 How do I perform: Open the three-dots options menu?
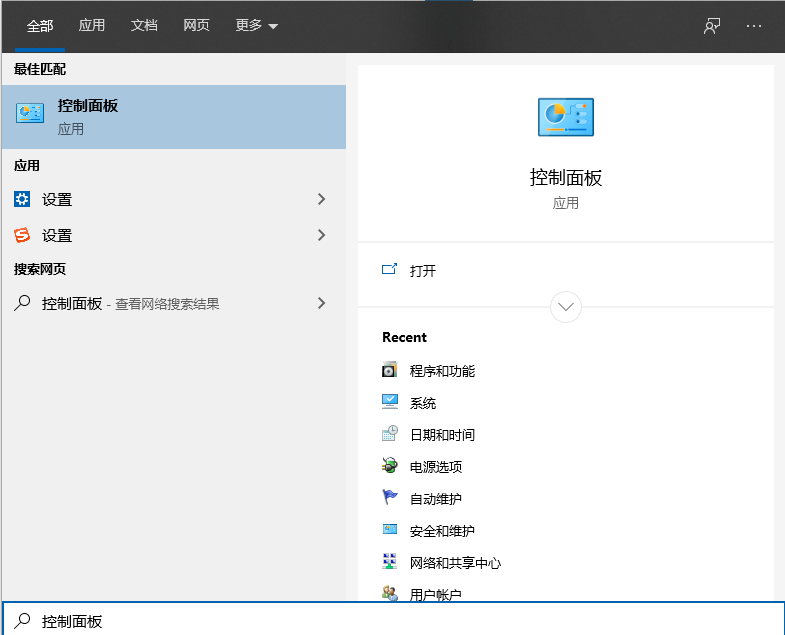tap(753, 26)
